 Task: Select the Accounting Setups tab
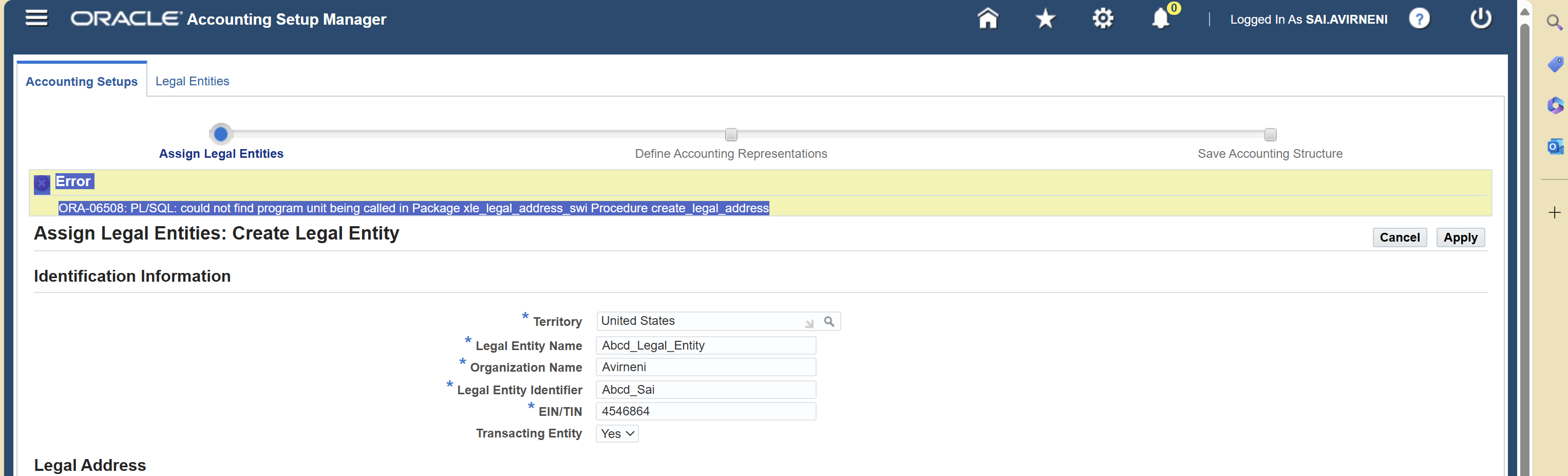[81, 81]
